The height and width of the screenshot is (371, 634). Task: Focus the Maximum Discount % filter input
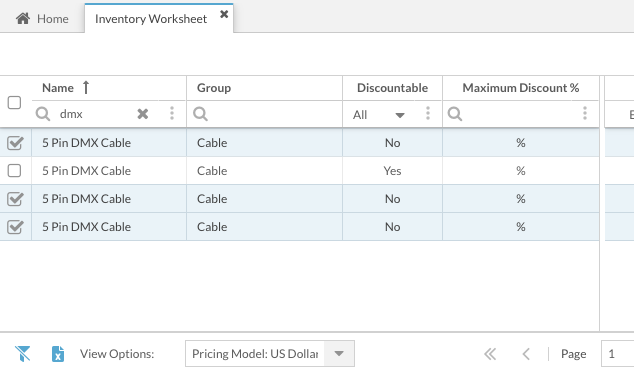coord(522,114)
